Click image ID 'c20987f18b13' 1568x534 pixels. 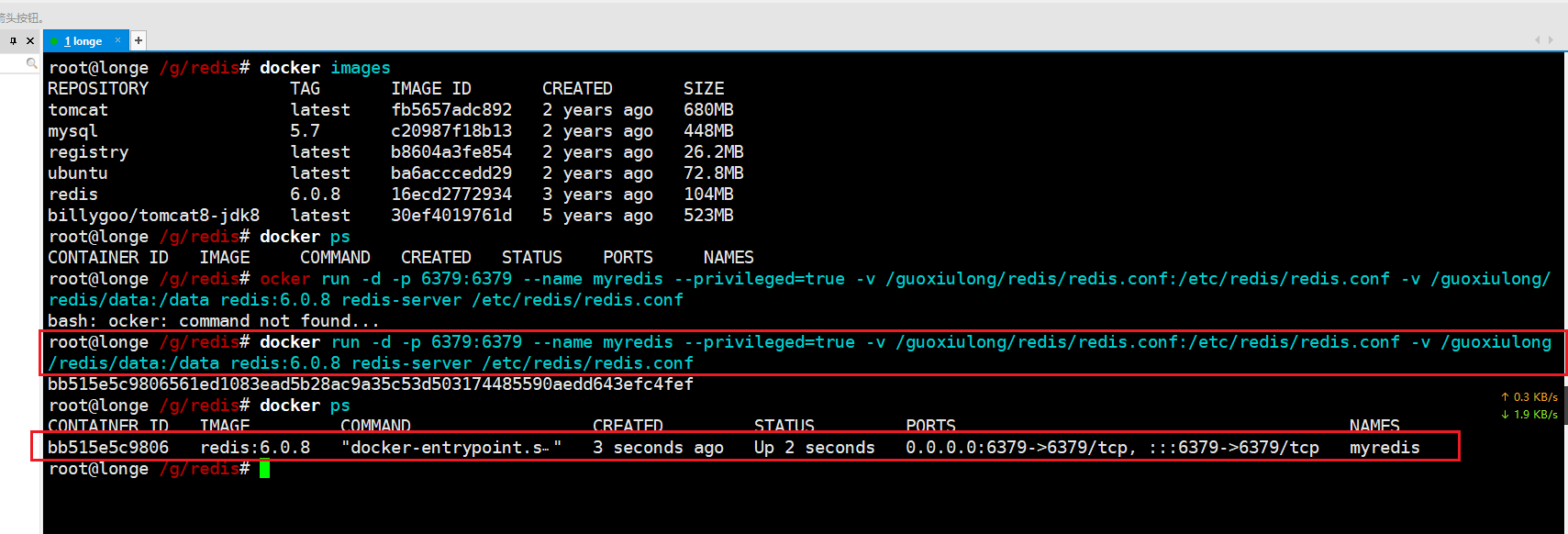(x=451, y=131)
